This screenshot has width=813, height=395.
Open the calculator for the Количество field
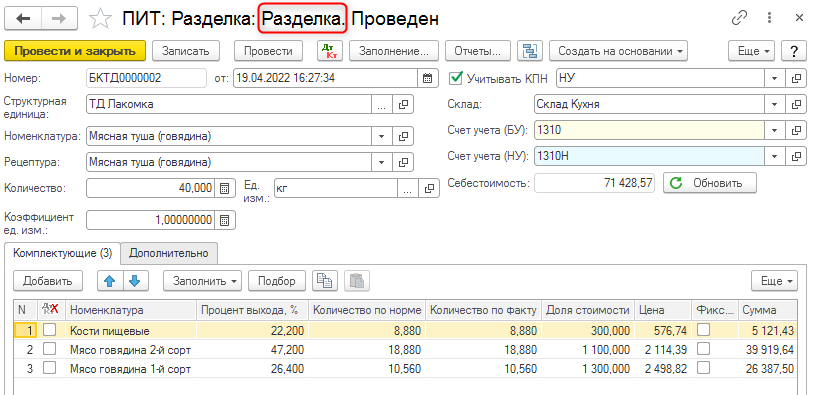pyautogui.click(x=225, y=188)
